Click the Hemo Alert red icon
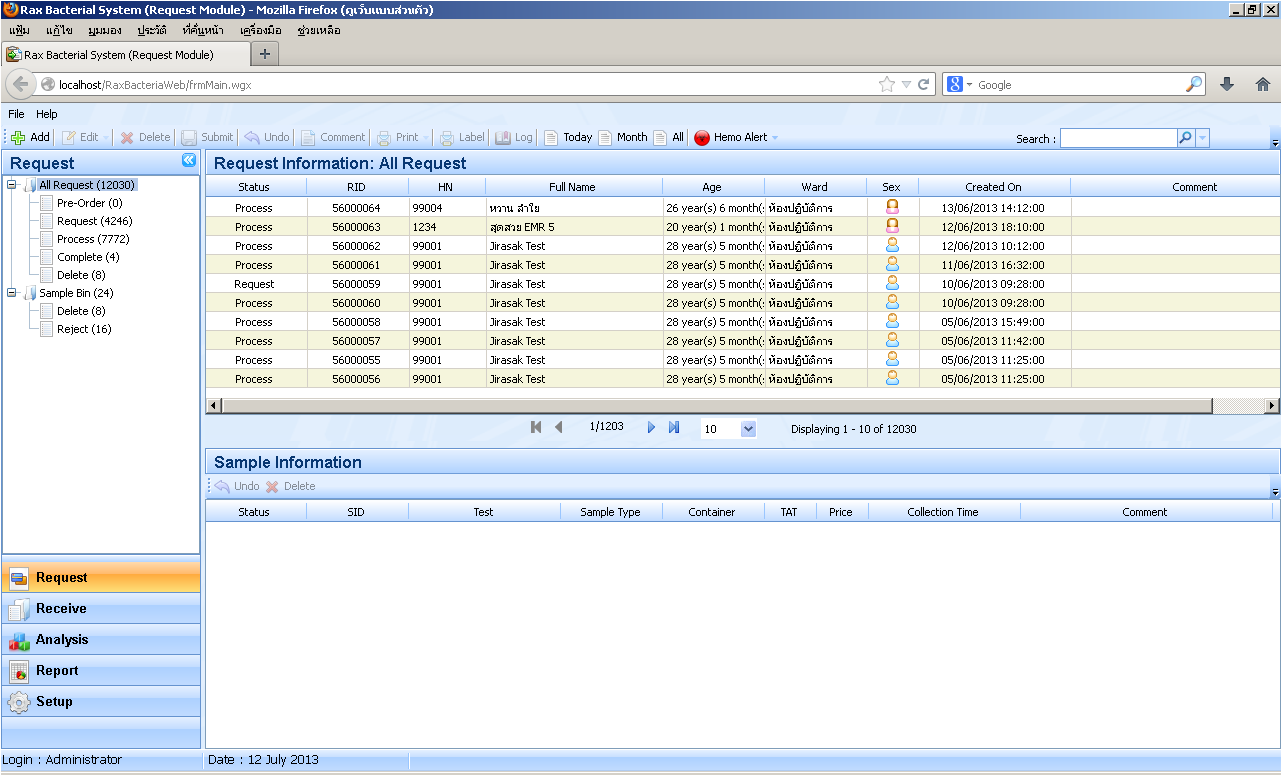Screen dimensions: 1282x776 tap(702, 138)
